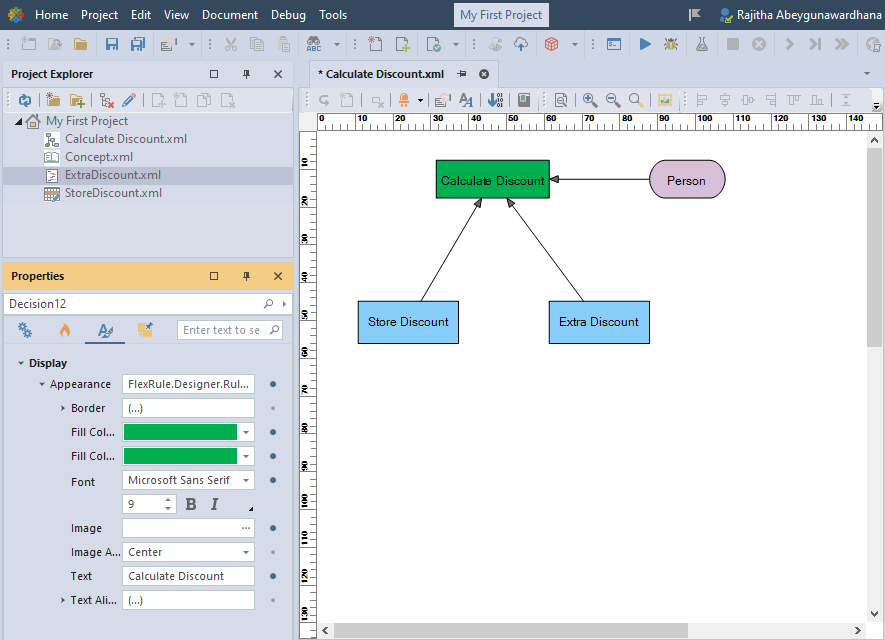Open the first Fill Color dropdown arrow
The width and height of the screenshot is (885, 640).
click(246, 432)
